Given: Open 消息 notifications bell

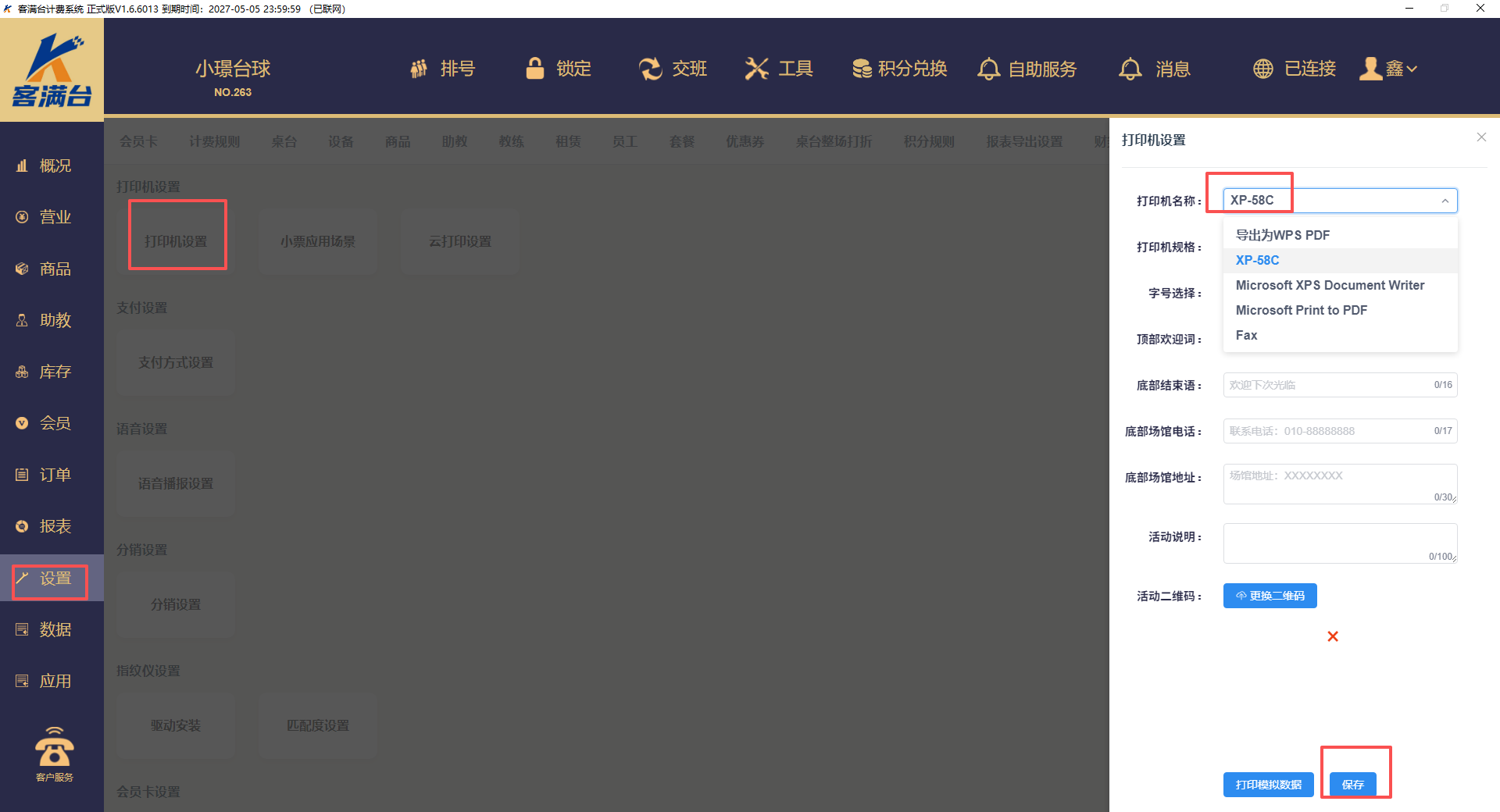Looking at the screenshot, I should [1130, 69].
